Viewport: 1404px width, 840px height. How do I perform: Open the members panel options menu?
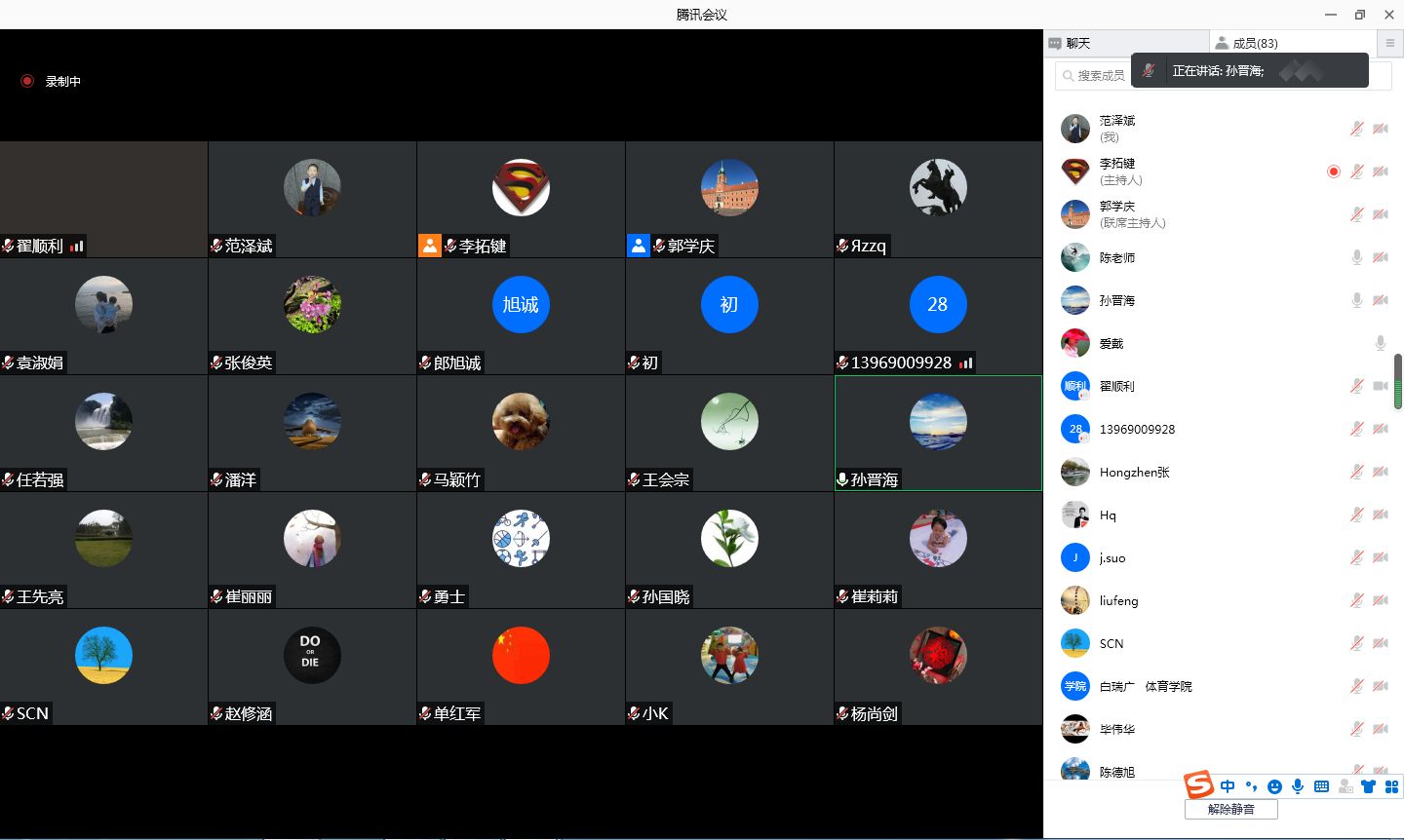pyautogui.click(x=1389, y=43)
